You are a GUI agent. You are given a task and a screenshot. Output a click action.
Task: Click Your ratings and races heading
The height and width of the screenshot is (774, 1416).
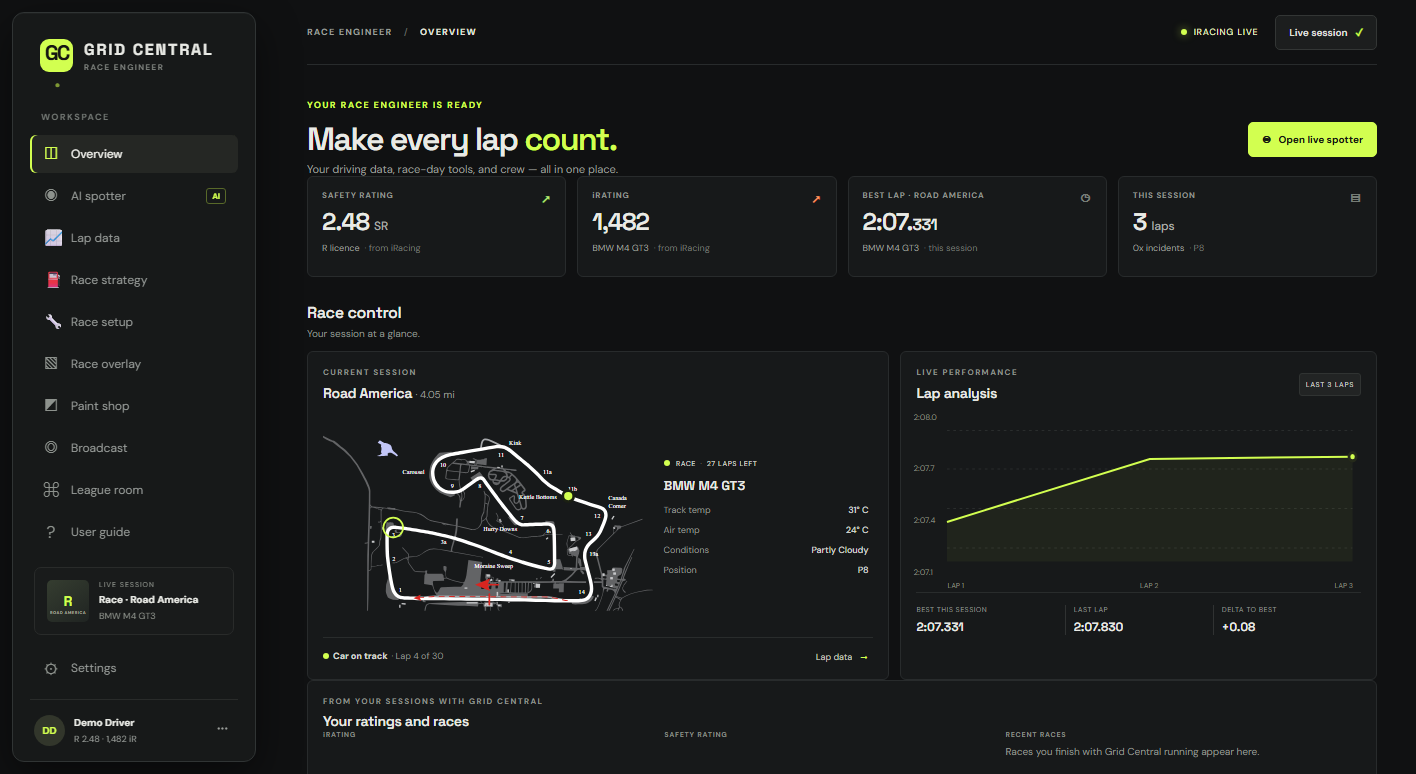pos(396,721)
